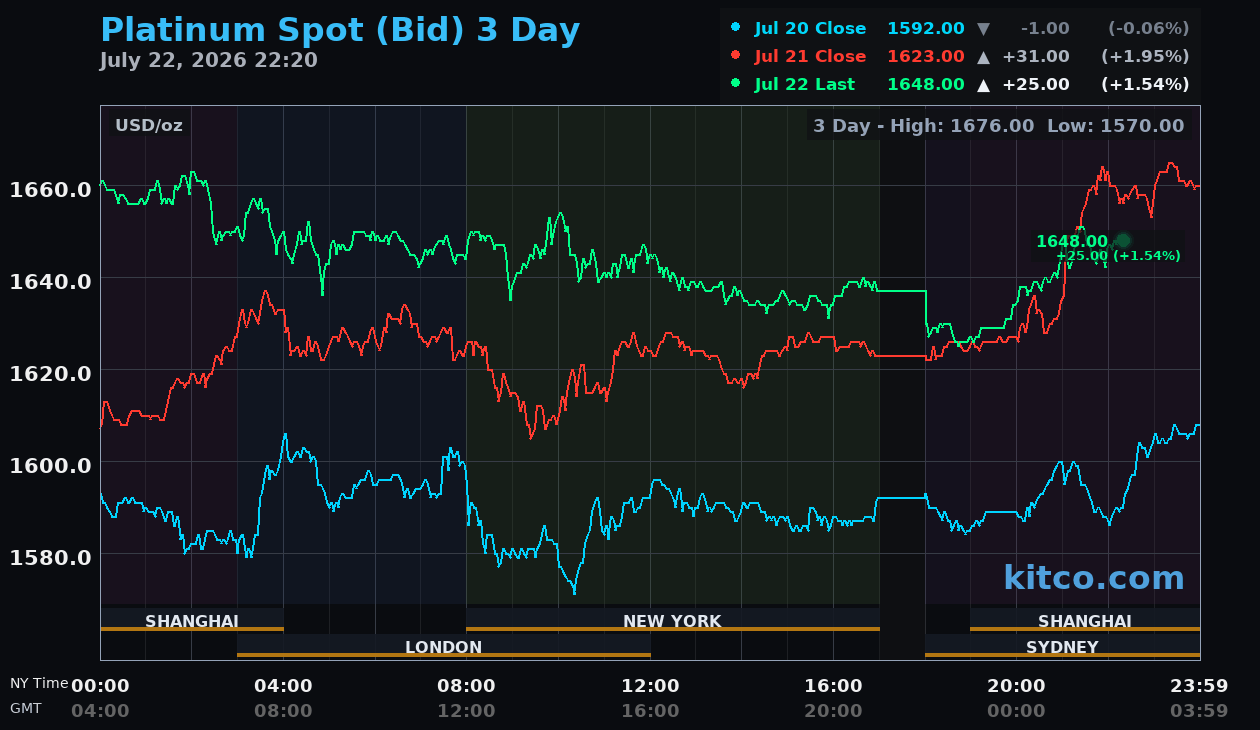Click the (+1.95%) change percentage
1260x730 pixels.
pyautogui.click(x=1146, y=57)
